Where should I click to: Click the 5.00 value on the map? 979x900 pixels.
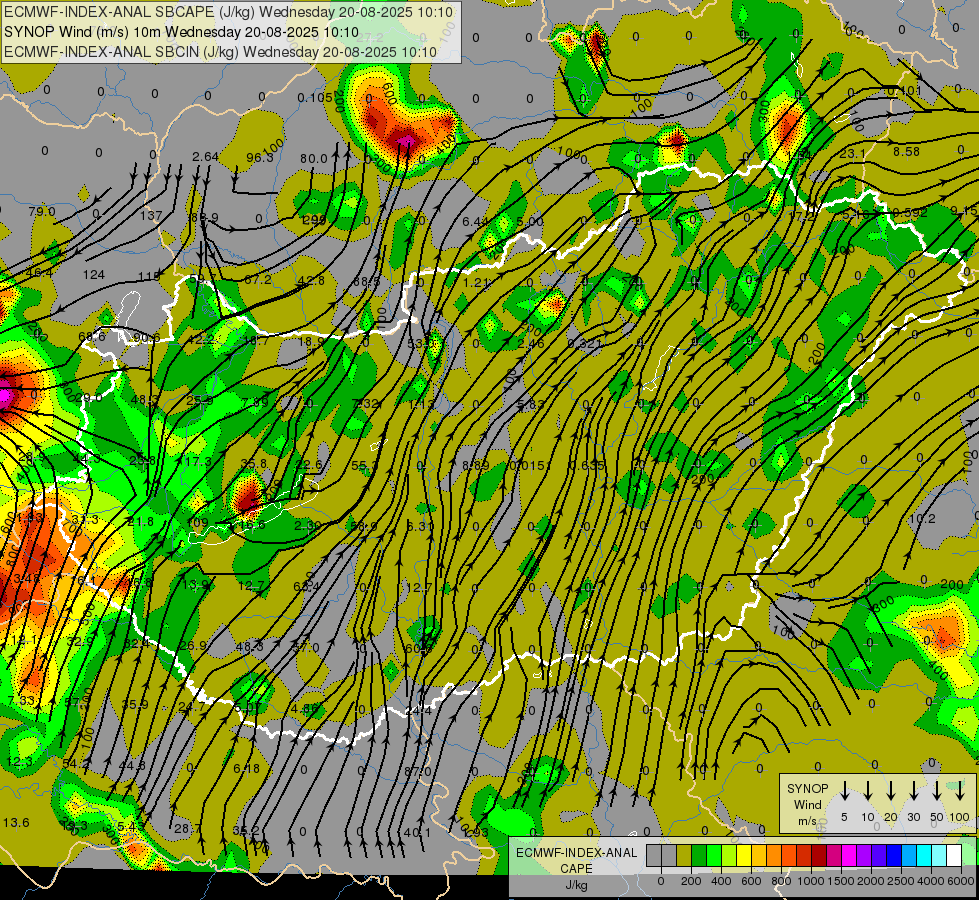530,222
